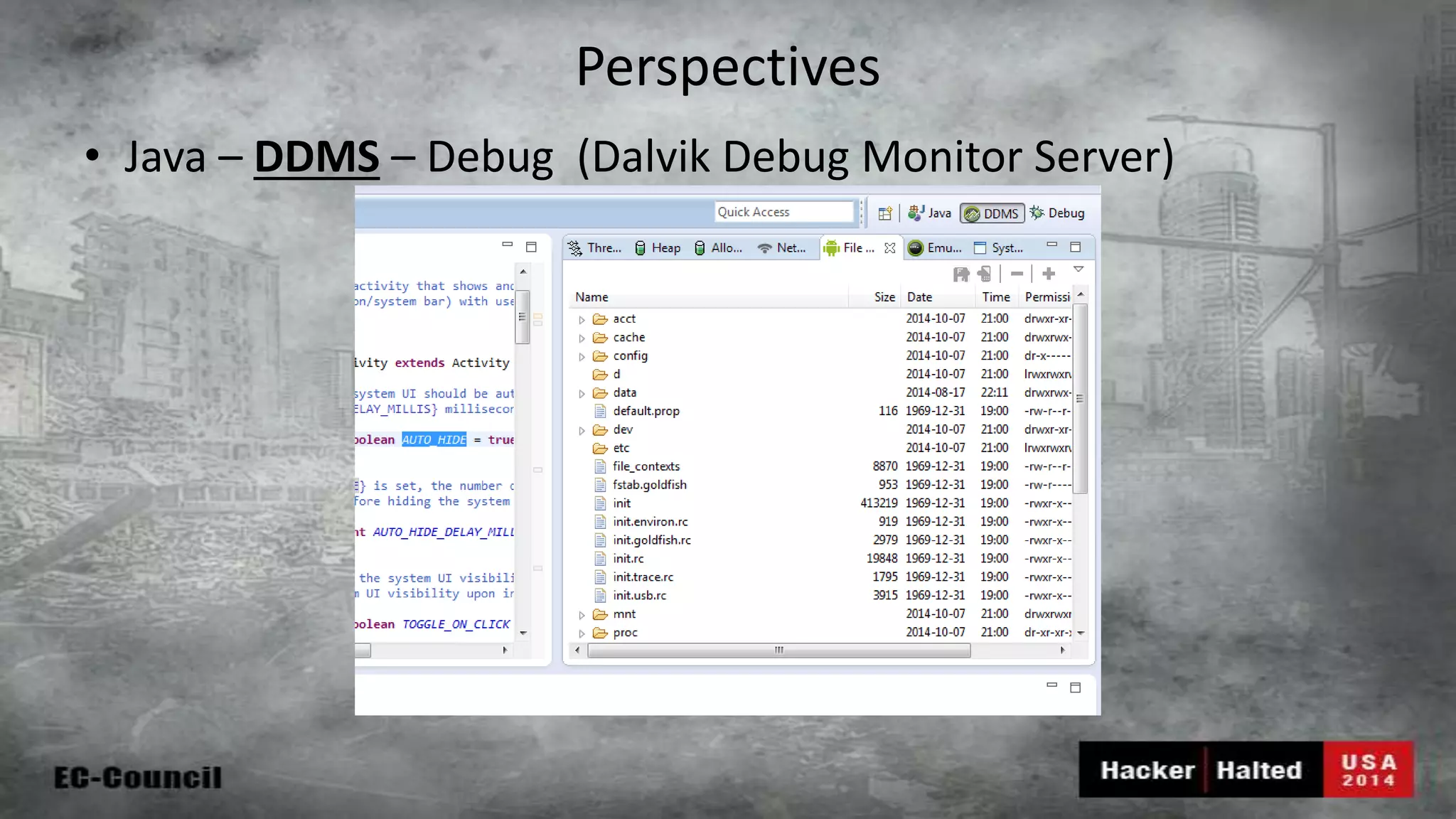Select the file_contexts file icon

tap(601, 466)
